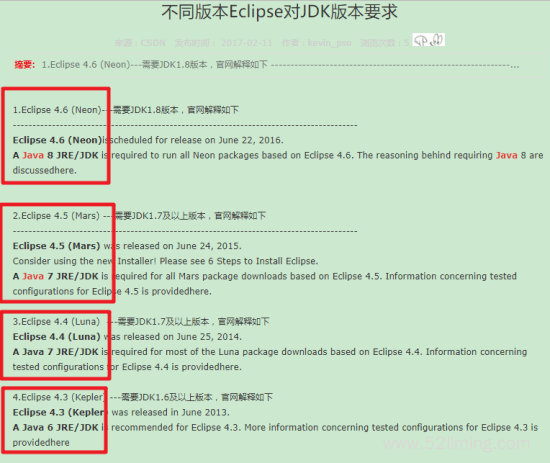The height and width of the screenshot is (463, 550).
Task: Click '需要JDK1.6及以上版本' in the Kepler heading line
Action: 167,397
